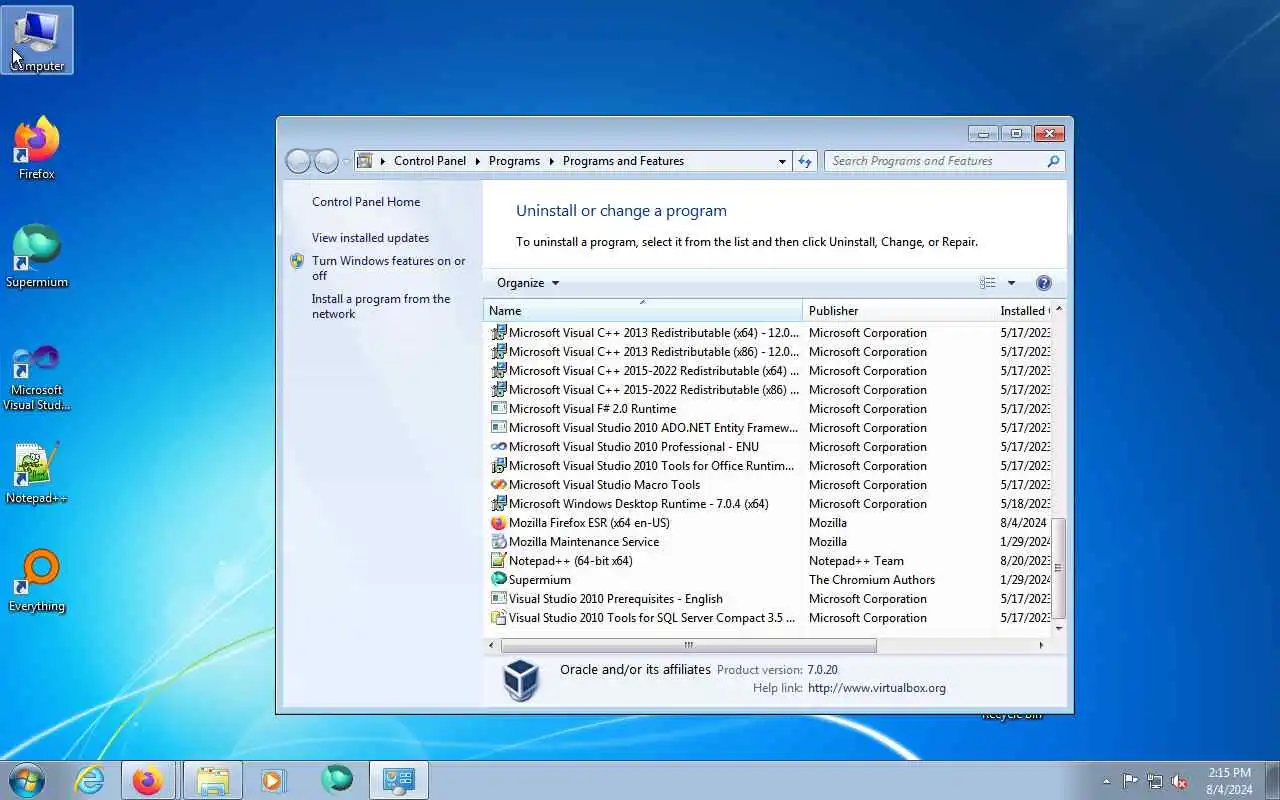
Task: Open Control Panel Home link
Action: tap(366, 202)
